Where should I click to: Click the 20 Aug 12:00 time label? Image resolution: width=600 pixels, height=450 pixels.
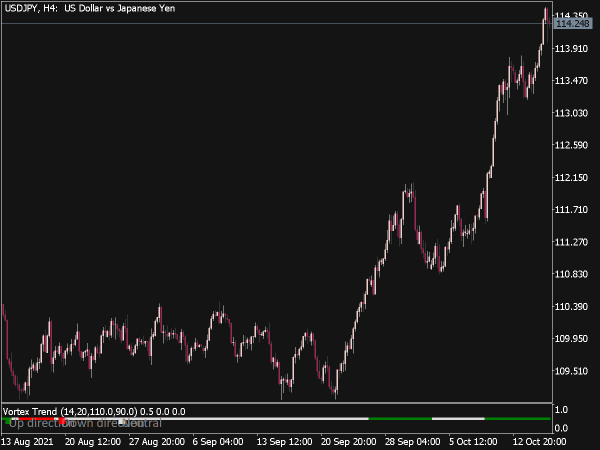[x=93, y=442]
